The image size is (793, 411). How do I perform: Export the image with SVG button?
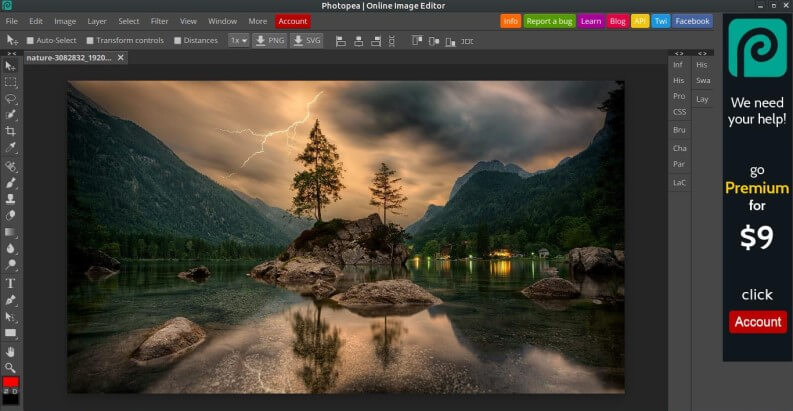(x=306, y=40)
